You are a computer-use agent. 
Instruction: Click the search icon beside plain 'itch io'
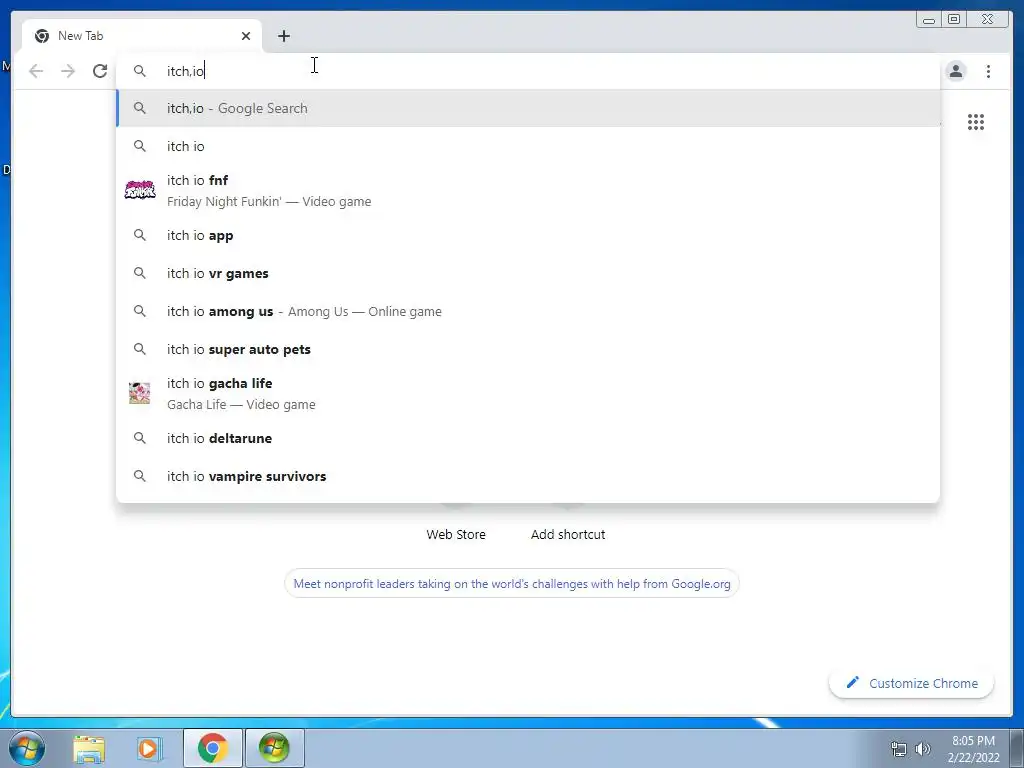click(140, 146)
